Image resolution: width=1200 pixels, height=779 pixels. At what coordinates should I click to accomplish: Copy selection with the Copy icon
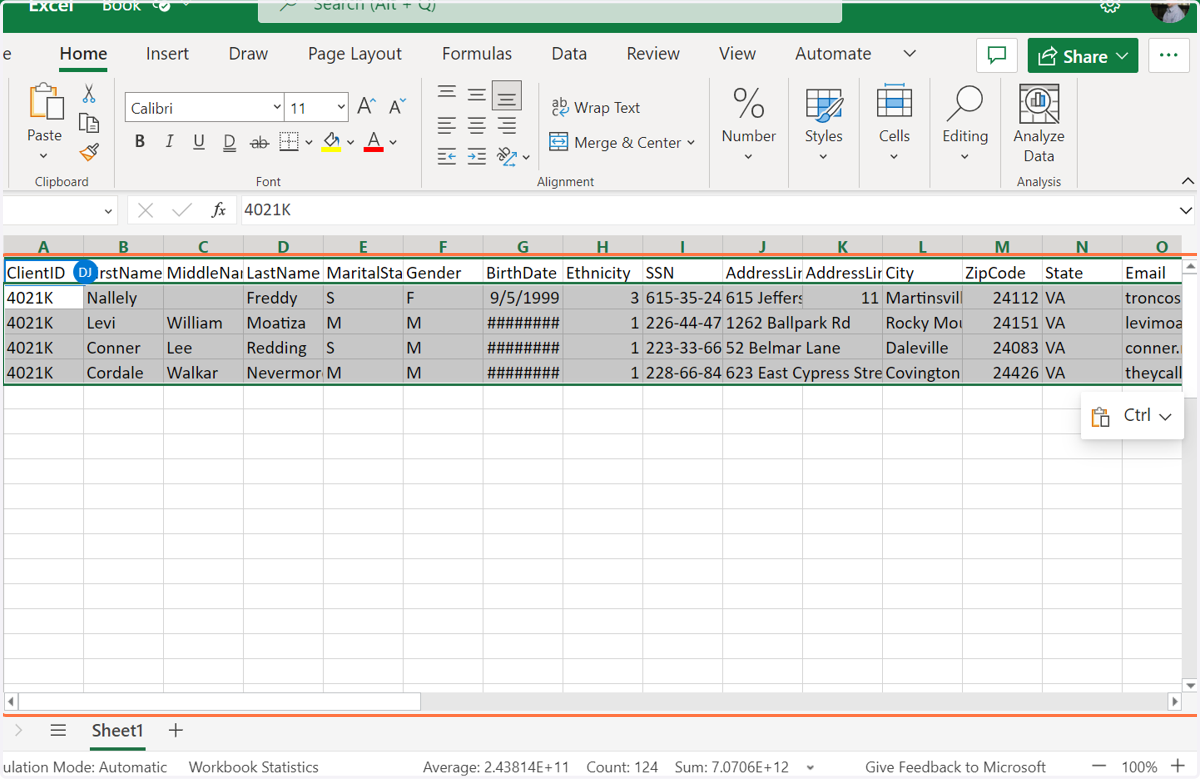coord(89,123)
